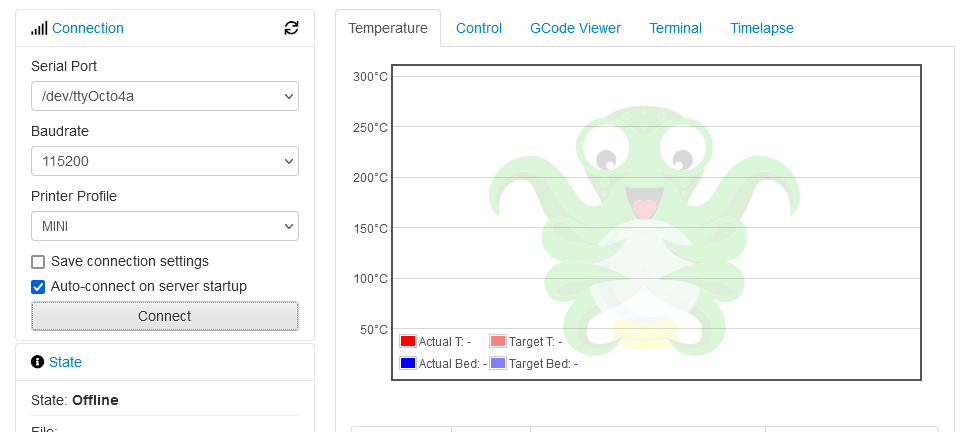
Task: Expand the Baudrate selector
Action: pyautogui.click(x=165, y=161)
